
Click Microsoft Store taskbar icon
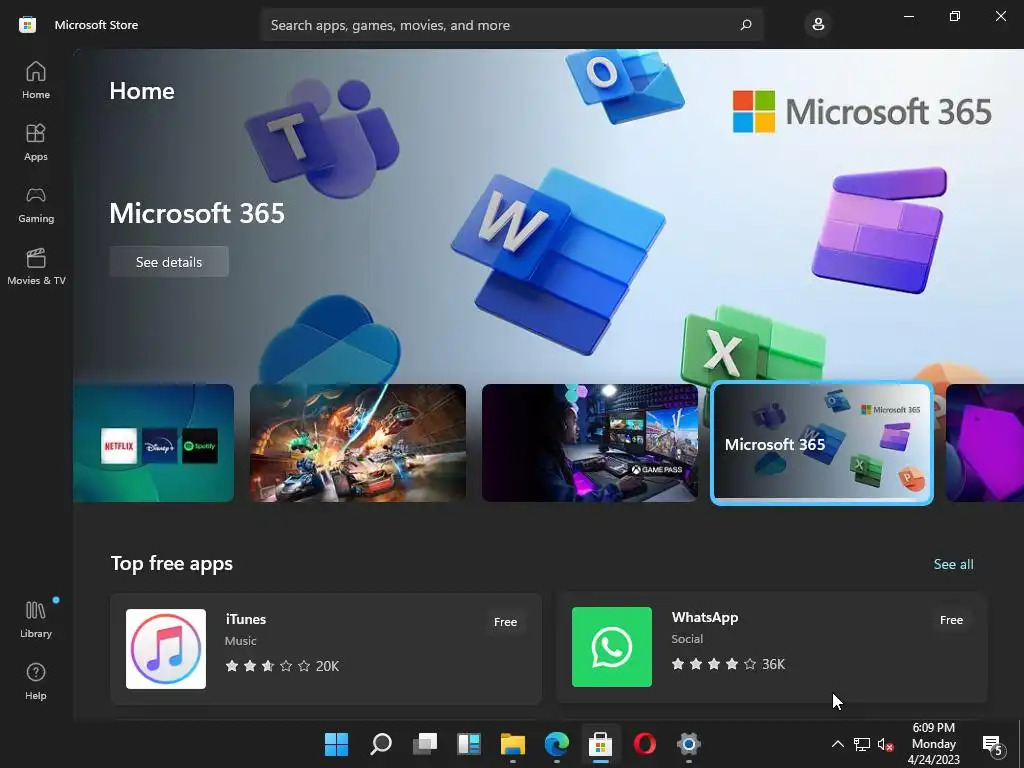click(x=600, y=744)
